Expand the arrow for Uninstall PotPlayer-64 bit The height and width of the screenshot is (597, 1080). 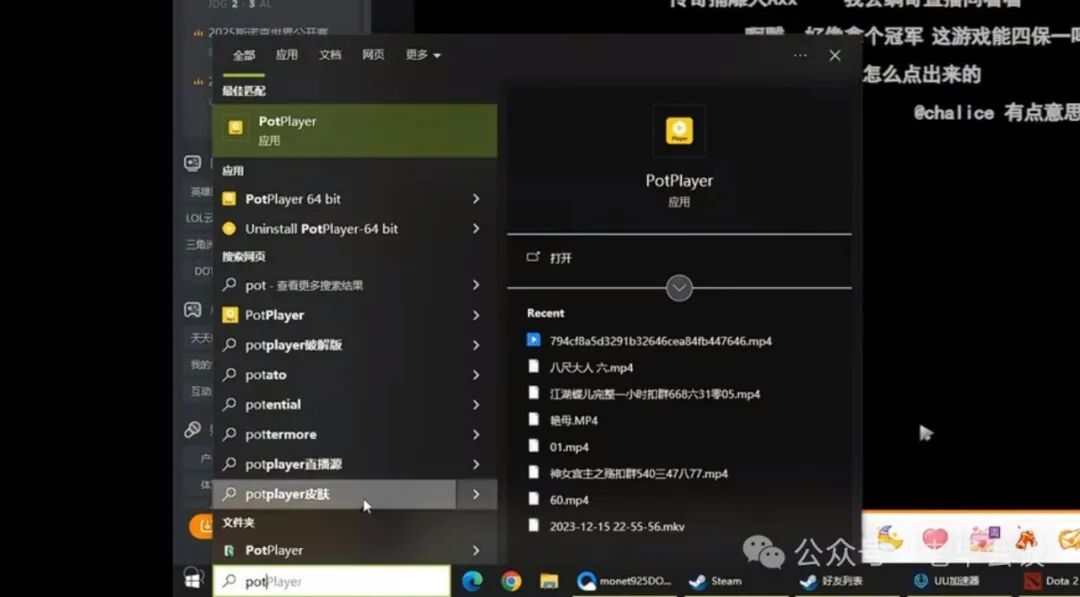click(x=476, y=229)
